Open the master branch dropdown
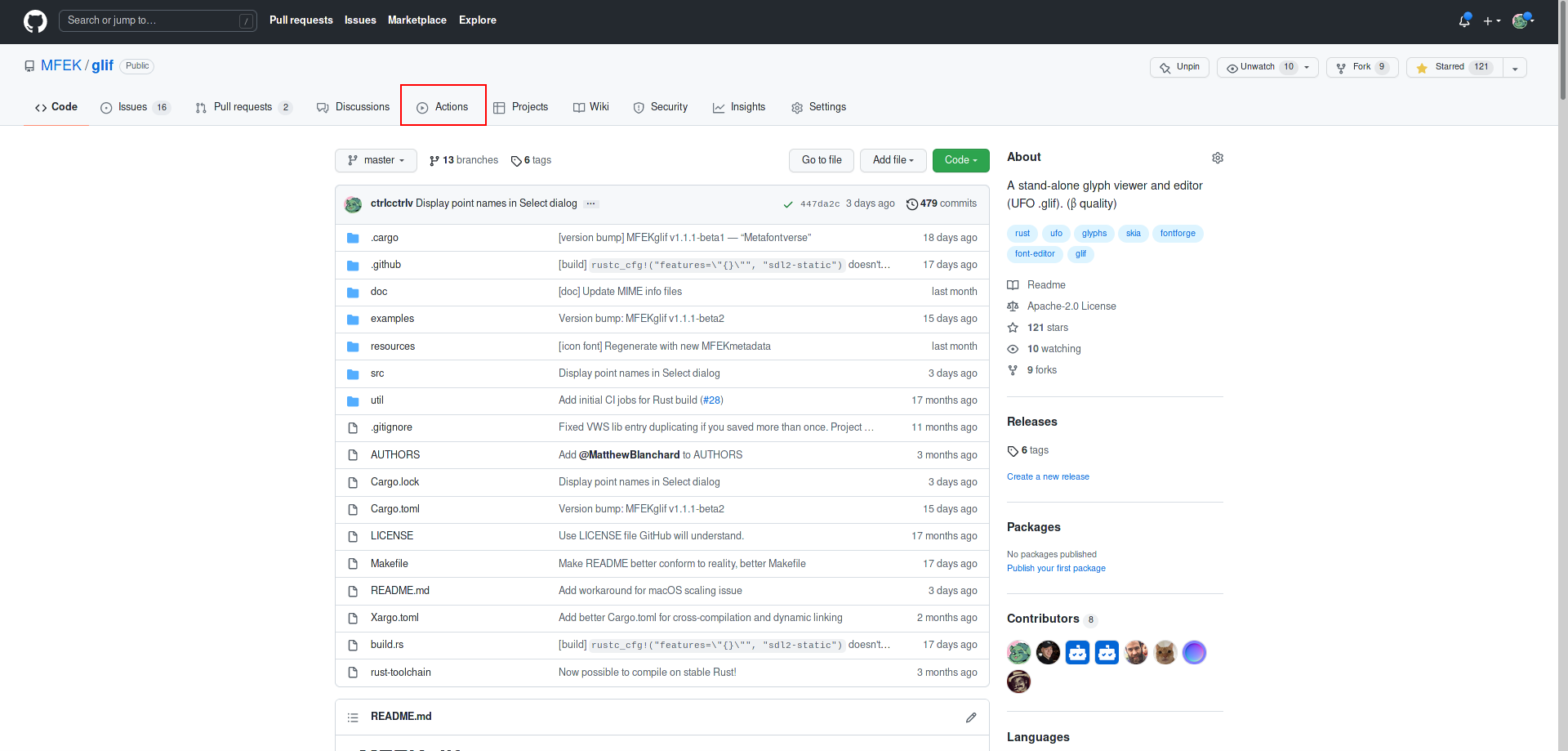Image resolution: width=1568 pixels, height=751 pixels. 376,160
